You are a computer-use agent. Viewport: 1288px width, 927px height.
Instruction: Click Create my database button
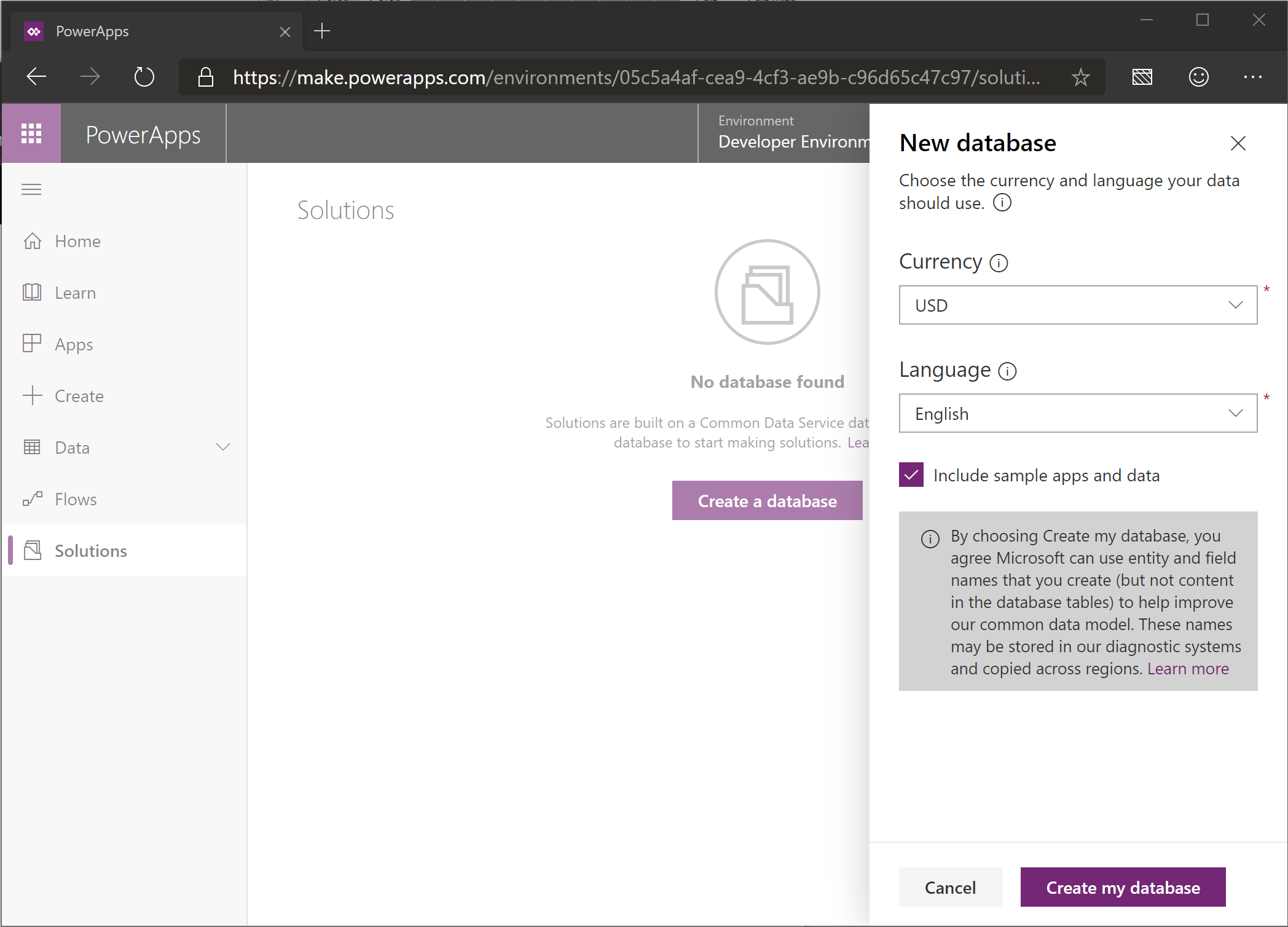point(1123,887)
